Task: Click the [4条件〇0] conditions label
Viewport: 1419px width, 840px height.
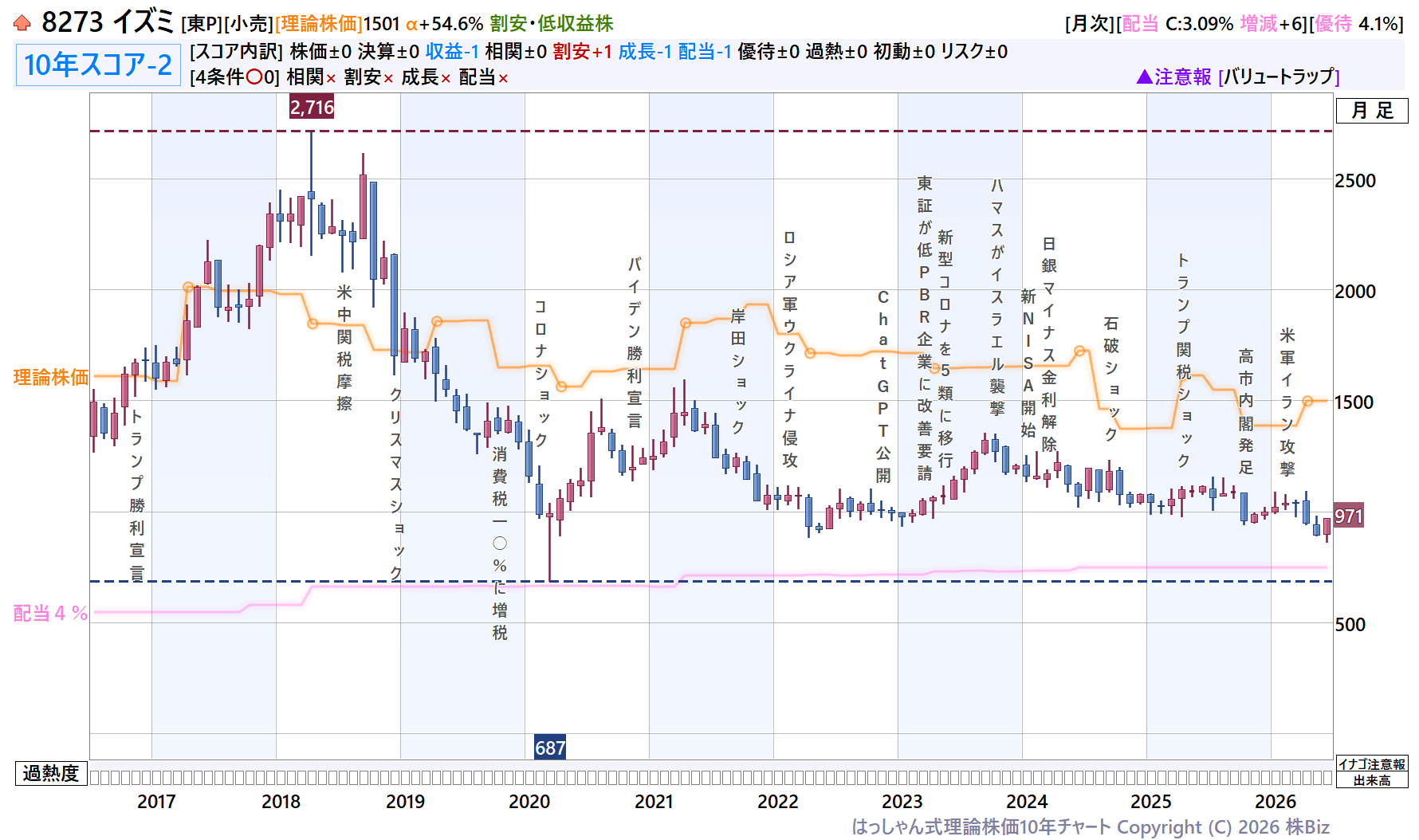Action: coord(235,77)
